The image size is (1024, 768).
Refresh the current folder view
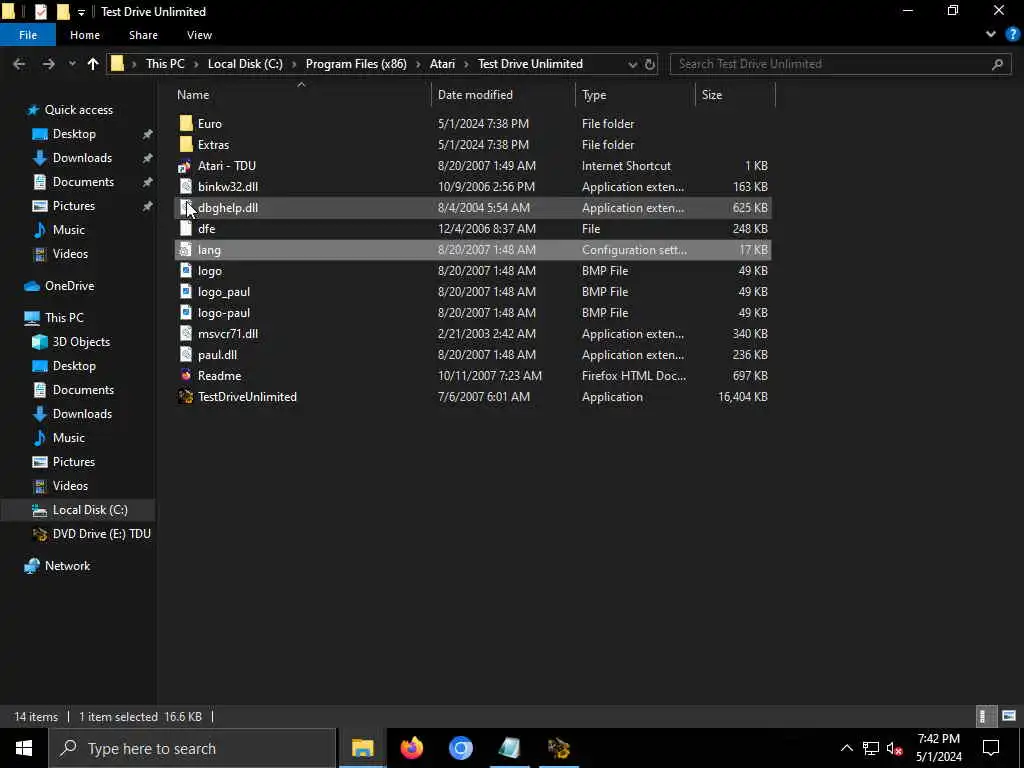(x=650, y=64)
